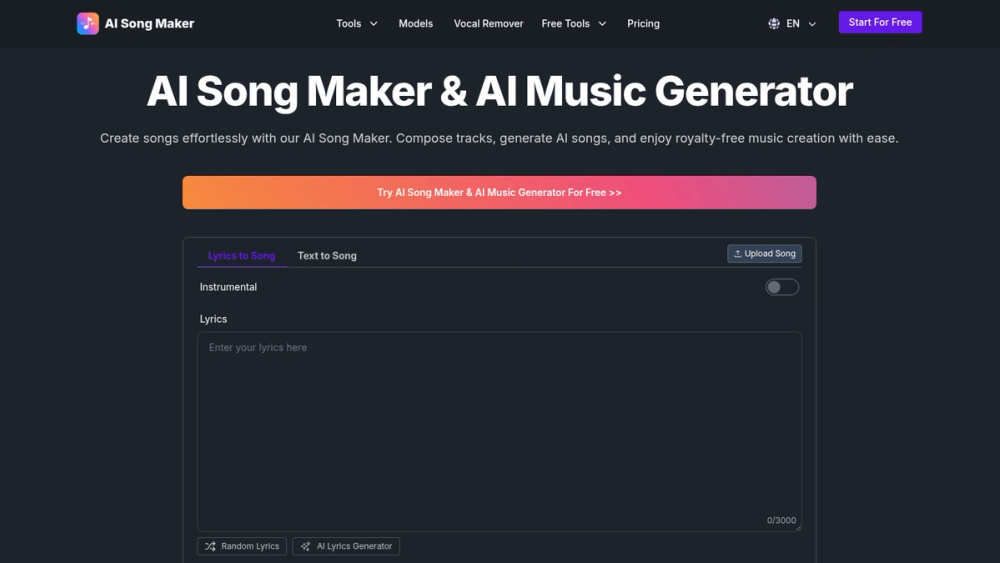The image size is (1000, 563).
Task: Click the AI Song Maker logo icon
Action: point(88,24)
